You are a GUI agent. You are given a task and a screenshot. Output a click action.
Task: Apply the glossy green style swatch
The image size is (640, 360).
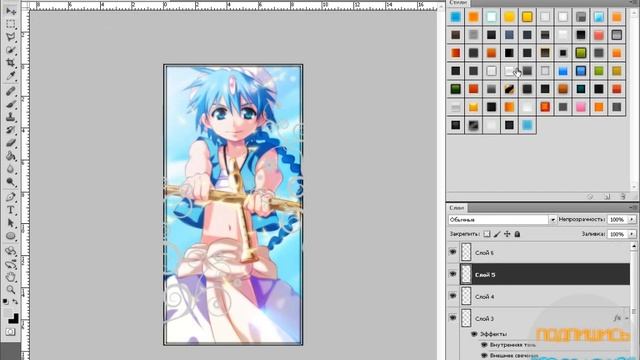click(581, 53)
